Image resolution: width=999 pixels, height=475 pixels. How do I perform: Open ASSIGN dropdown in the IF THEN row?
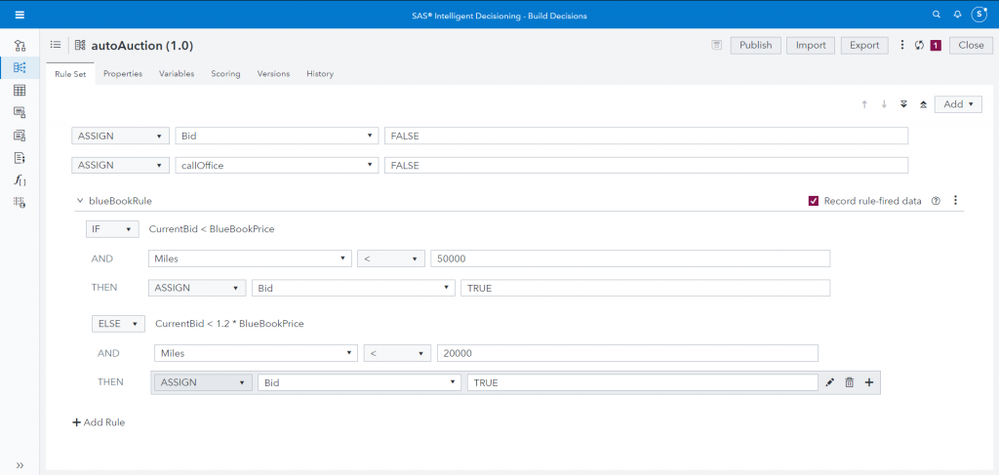(x=197, y=288)
